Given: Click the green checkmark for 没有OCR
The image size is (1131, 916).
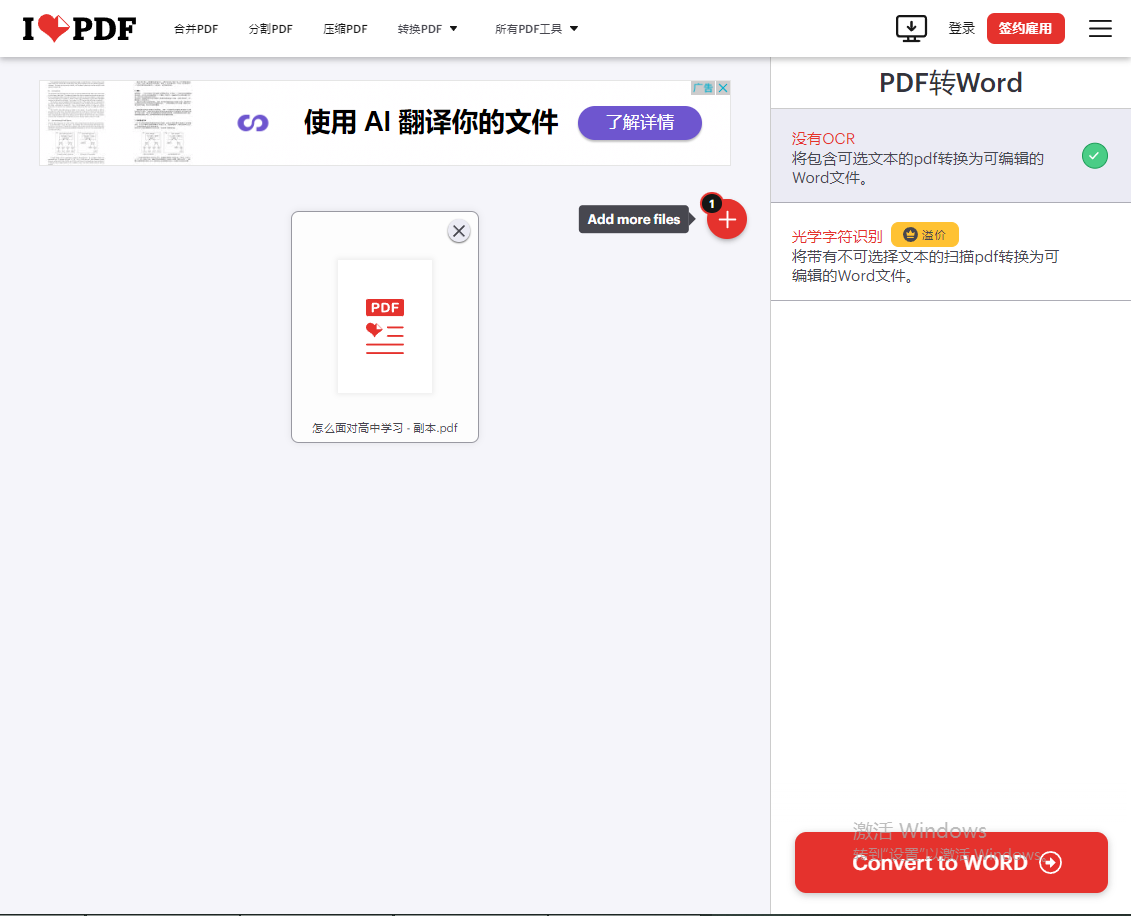Looking at the screenshot, I should [x=1095, y=156].
